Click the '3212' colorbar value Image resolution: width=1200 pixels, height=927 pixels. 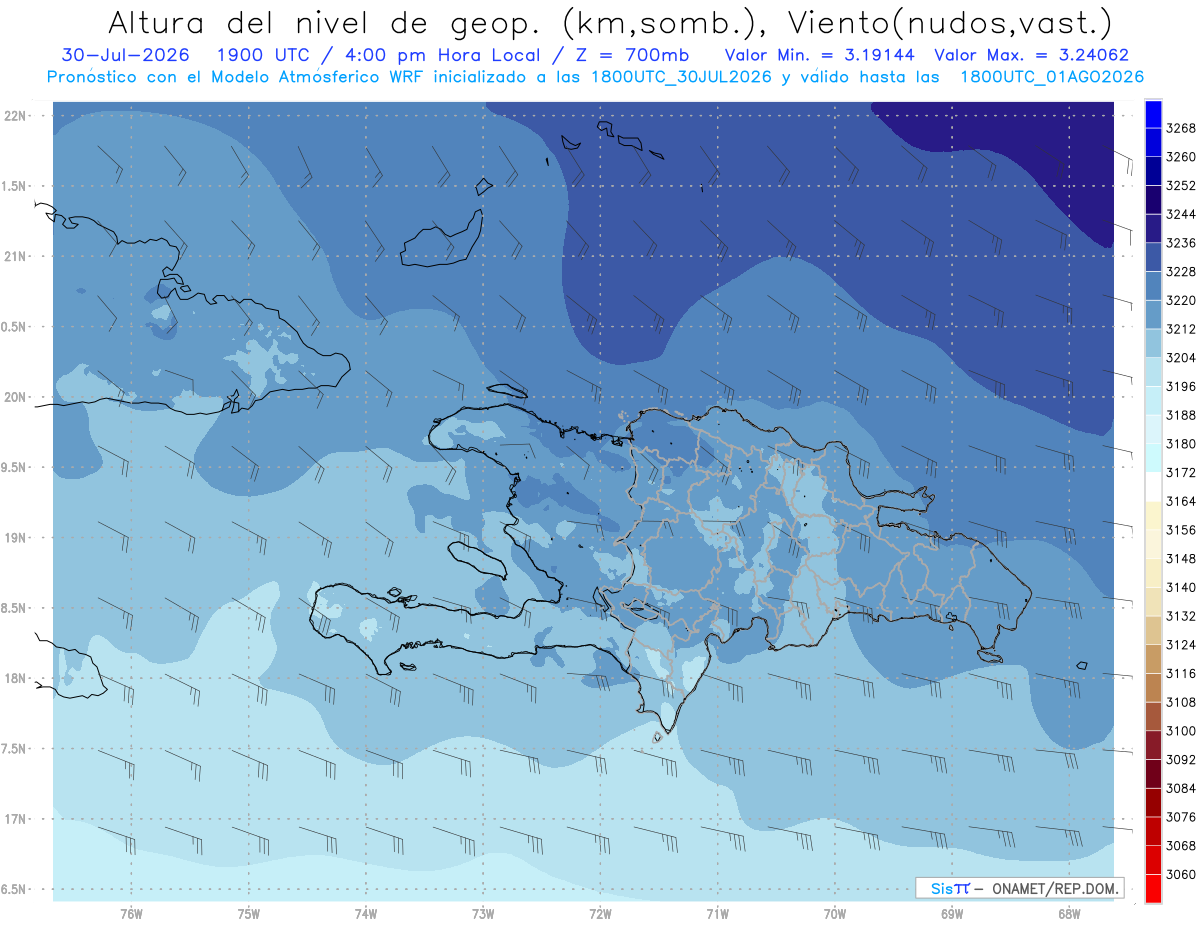coord(1181,329)
